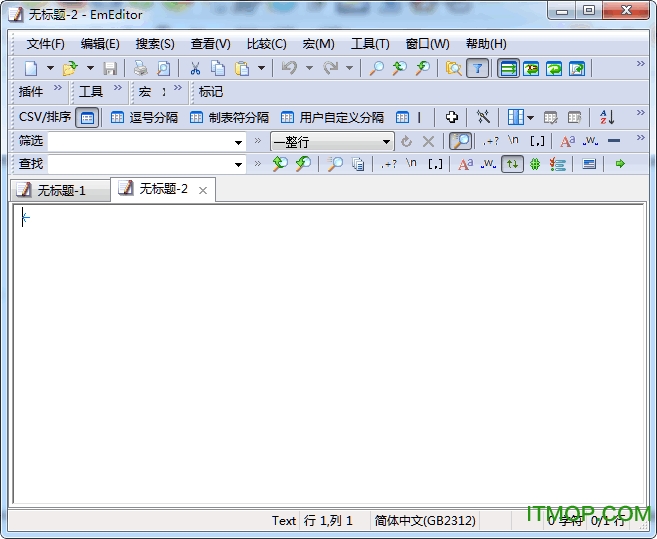Click 简体中文(GB2312) encoding in status bar
Screen dimensions: 657x539
(425, 521)
